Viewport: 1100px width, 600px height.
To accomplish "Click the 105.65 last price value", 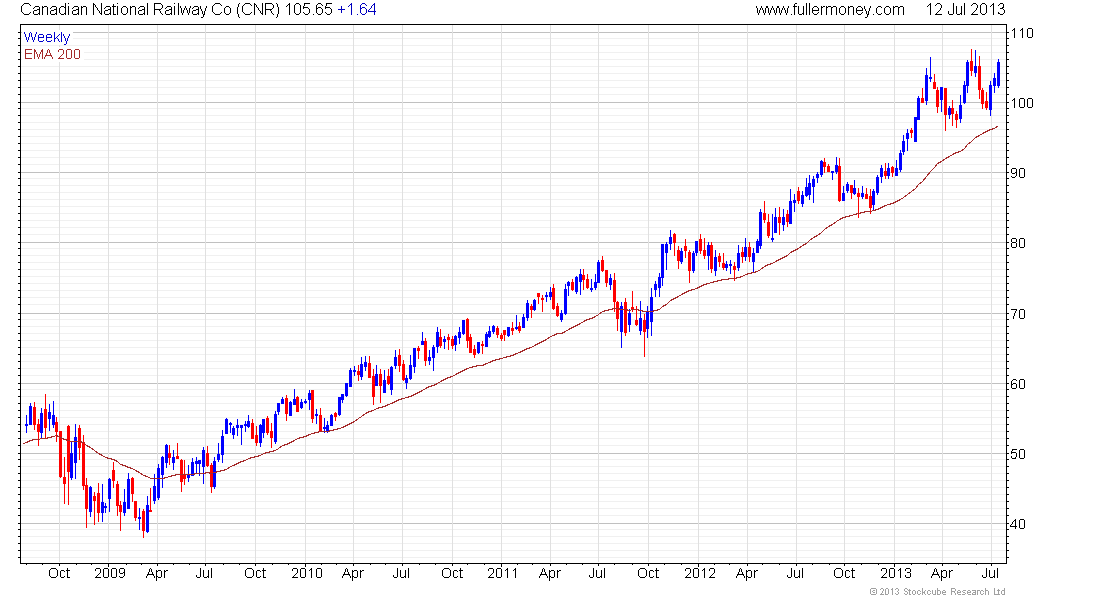I will pyautogui.click(x=309, y=10).
